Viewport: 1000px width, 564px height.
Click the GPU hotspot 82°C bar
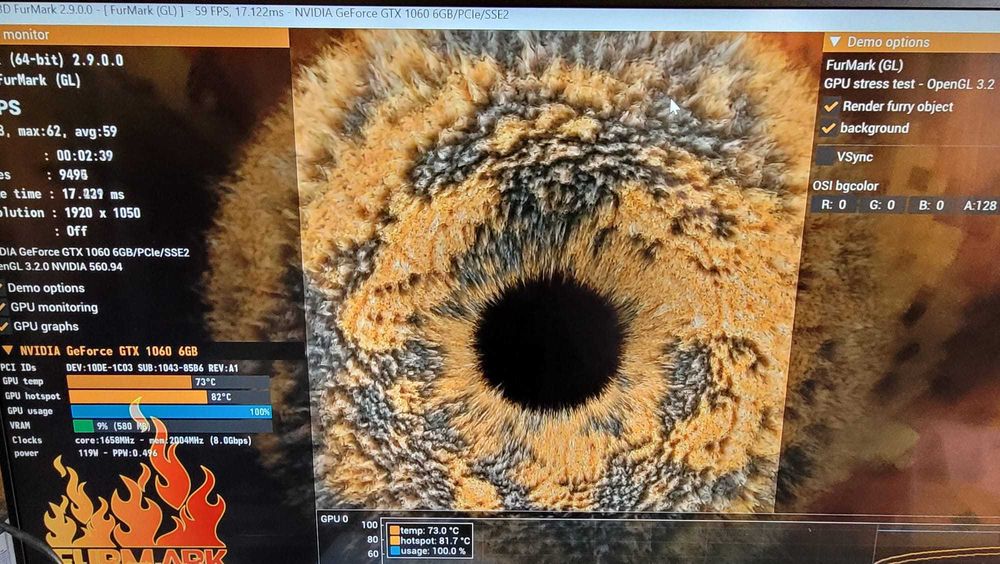(x=170, y=397)
